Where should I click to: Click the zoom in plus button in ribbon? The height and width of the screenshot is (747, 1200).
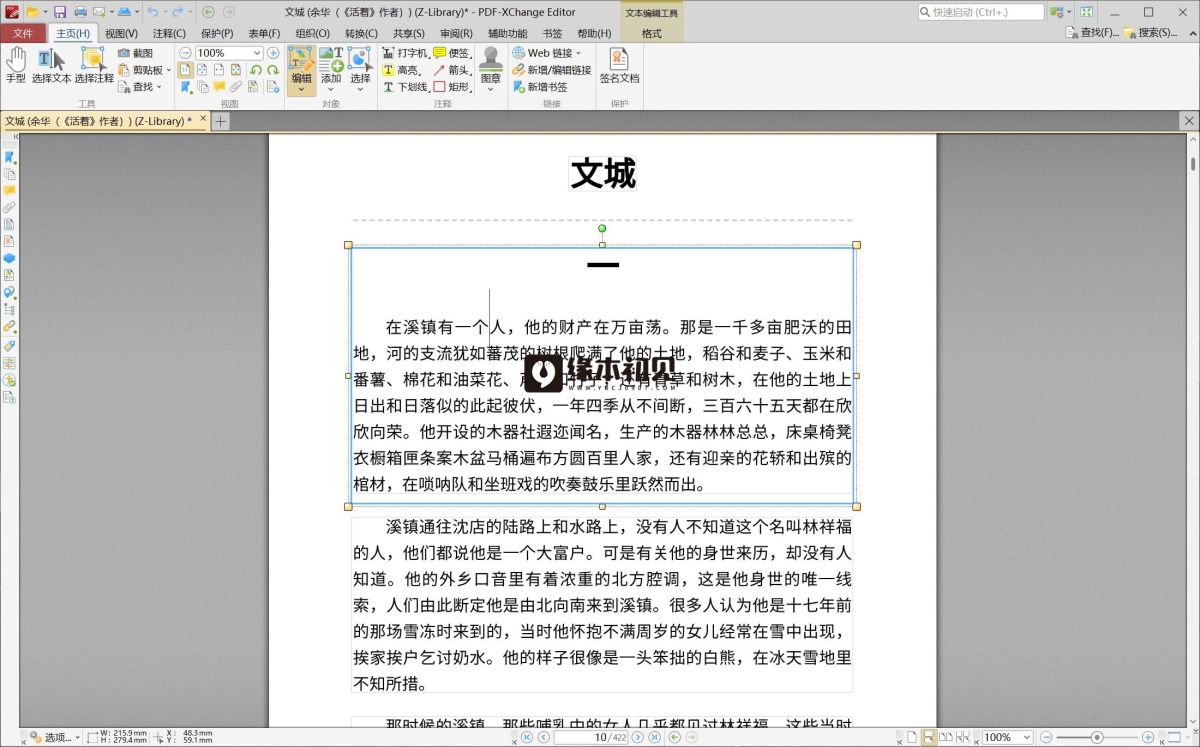point(273,53)
